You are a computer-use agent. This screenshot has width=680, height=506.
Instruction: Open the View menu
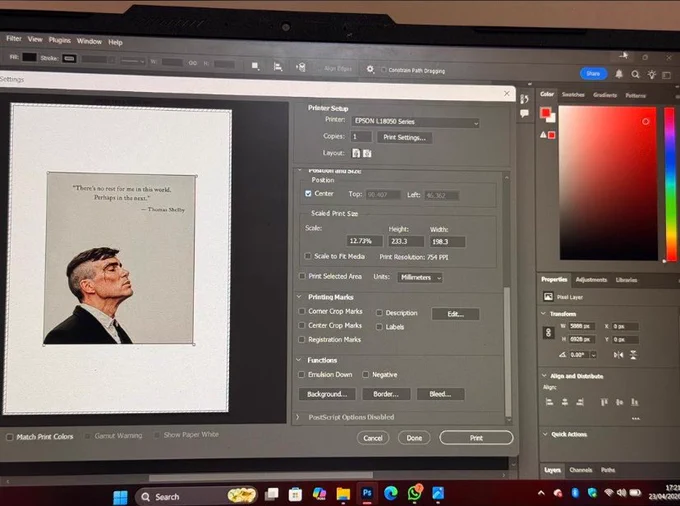[x=35, y=39]
